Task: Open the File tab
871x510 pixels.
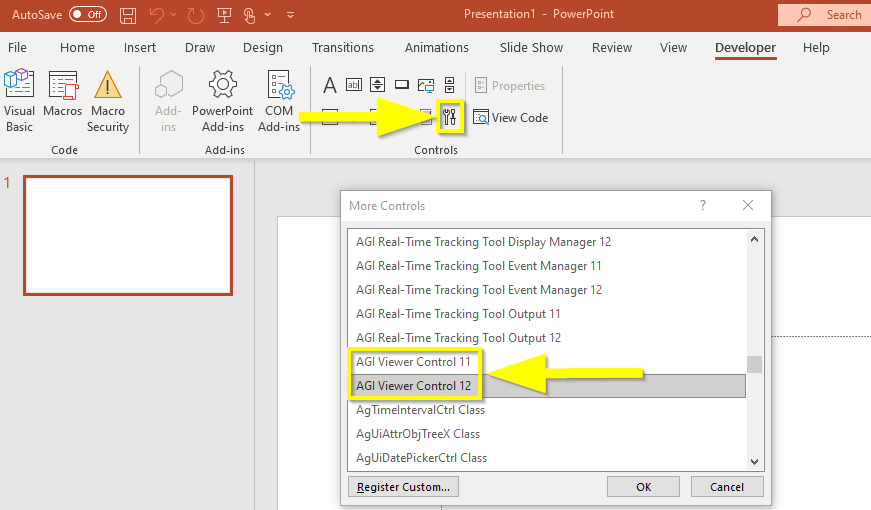Action: (x=17, y=48)
